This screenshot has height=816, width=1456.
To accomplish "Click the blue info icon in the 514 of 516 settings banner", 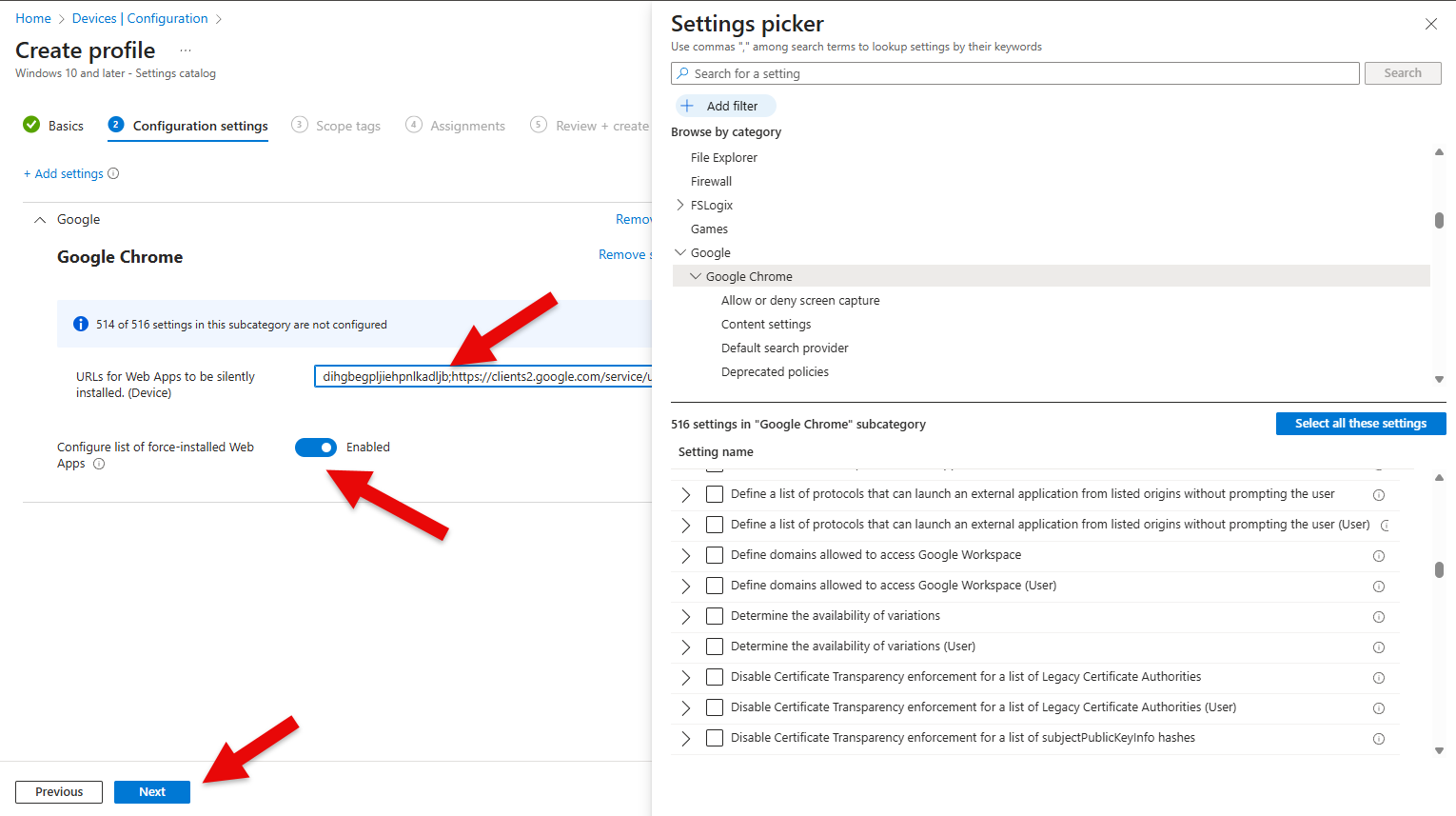I will point(81,325).
